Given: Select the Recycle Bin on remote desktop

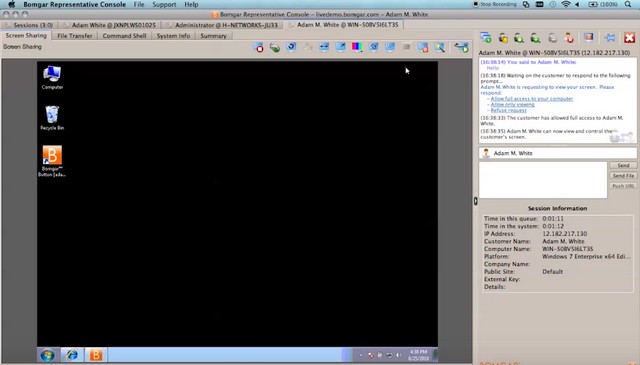Looking at the screenshot, I should (52, 118).
